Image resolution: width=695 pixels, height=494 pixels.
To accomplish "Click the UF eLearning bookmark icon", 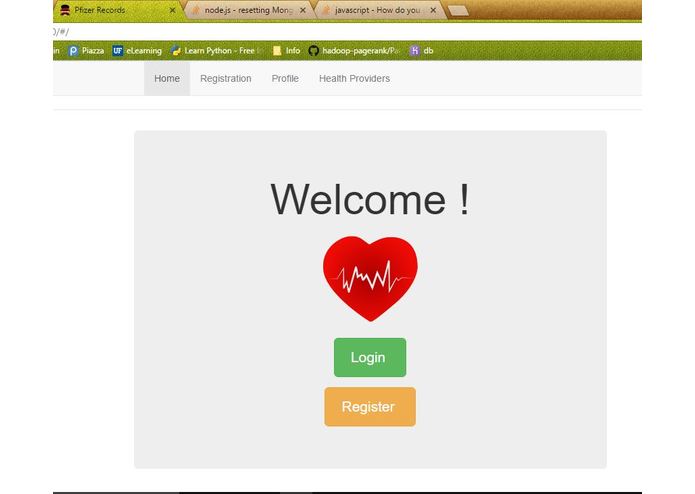I will [x=117, y=51].
